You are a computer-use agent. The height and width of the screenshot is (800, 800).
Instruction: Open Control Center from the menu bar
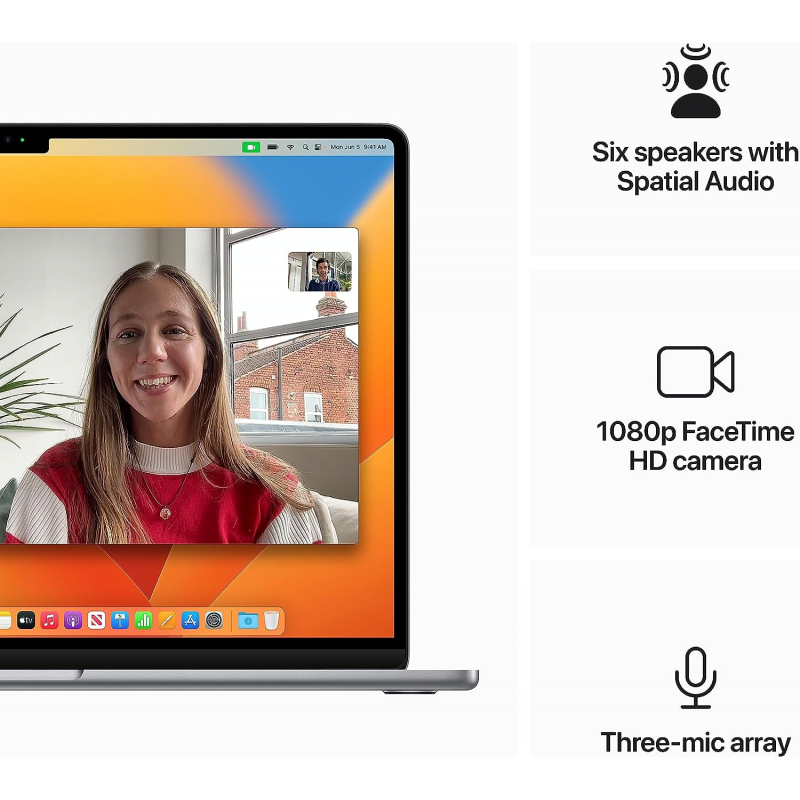click(x=318, y=147)
